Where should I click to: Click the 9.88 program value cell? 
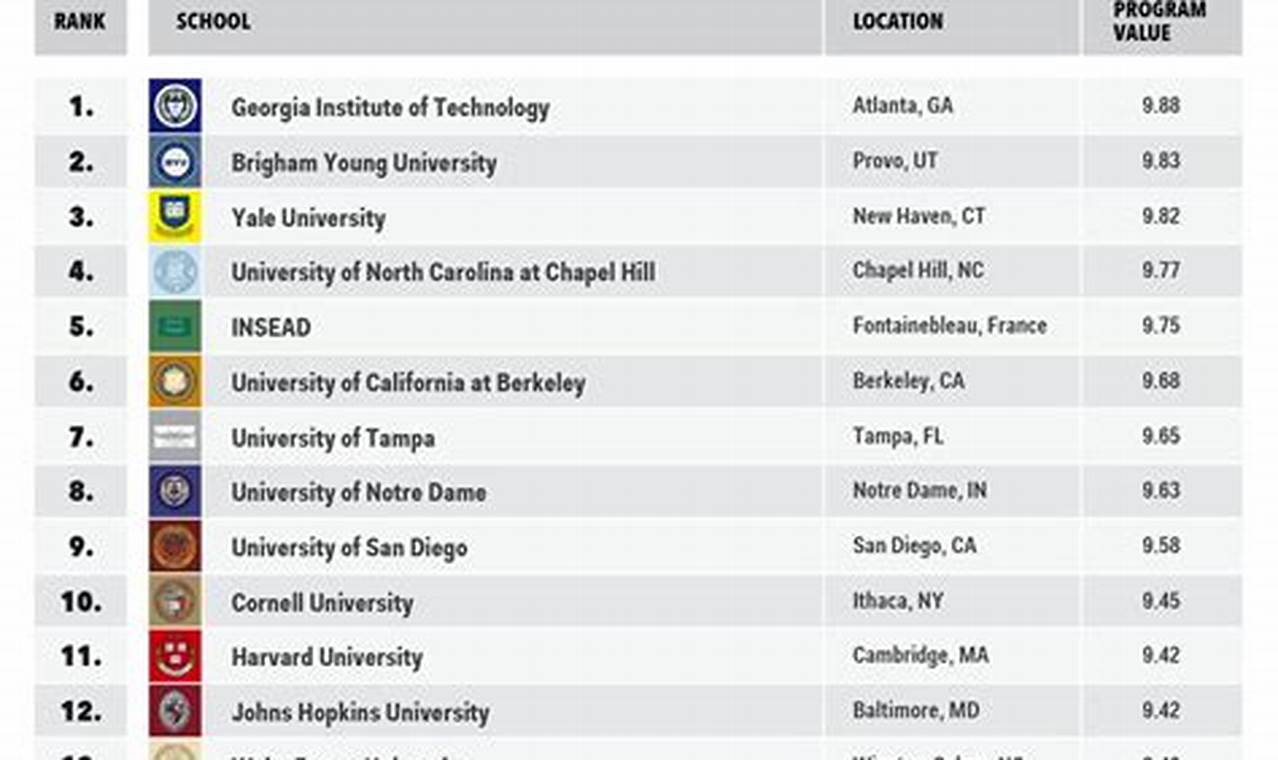pos(1161,105)
